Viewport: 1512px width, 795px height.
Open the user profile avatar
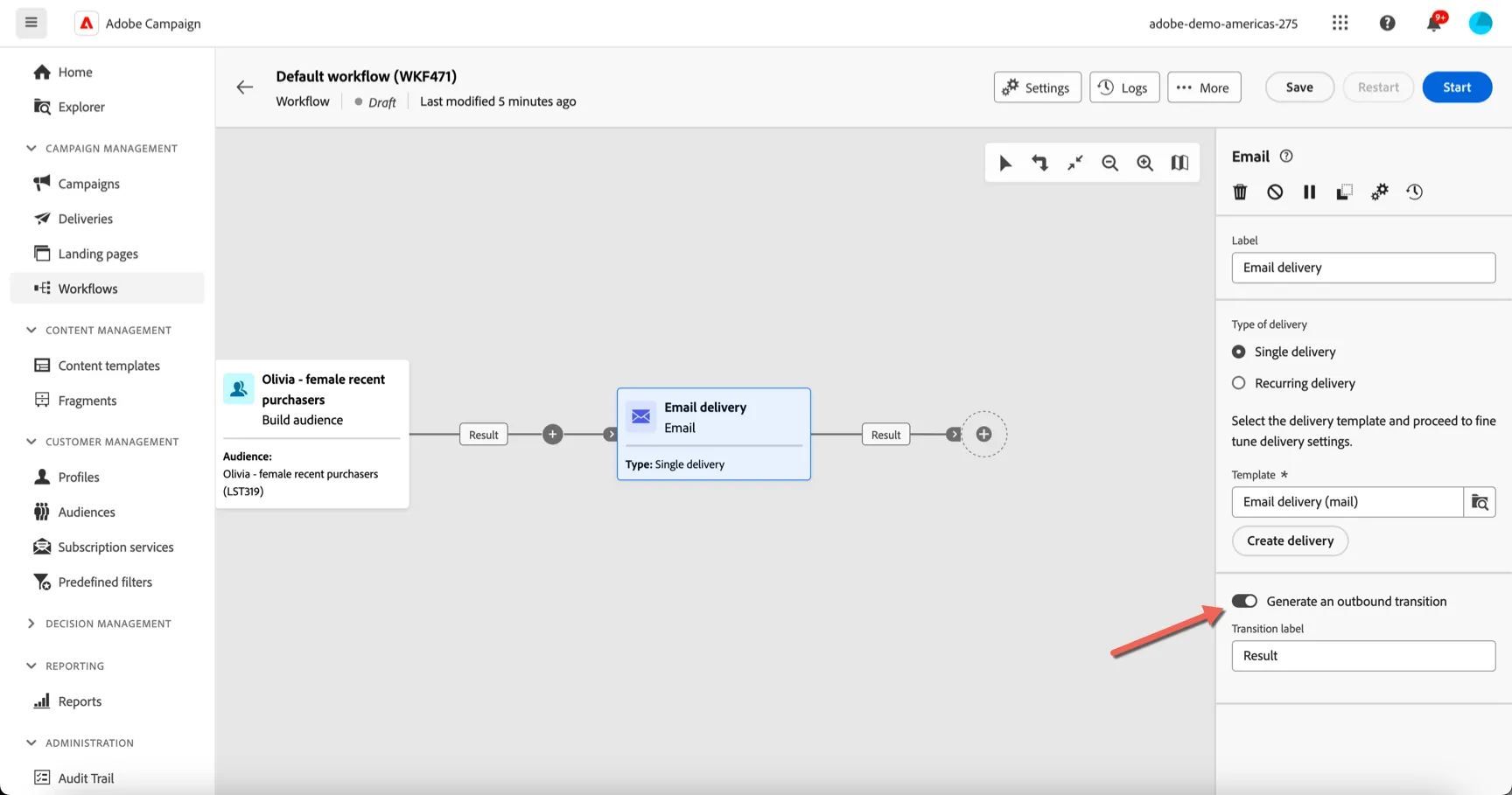tap(1480, 23)
